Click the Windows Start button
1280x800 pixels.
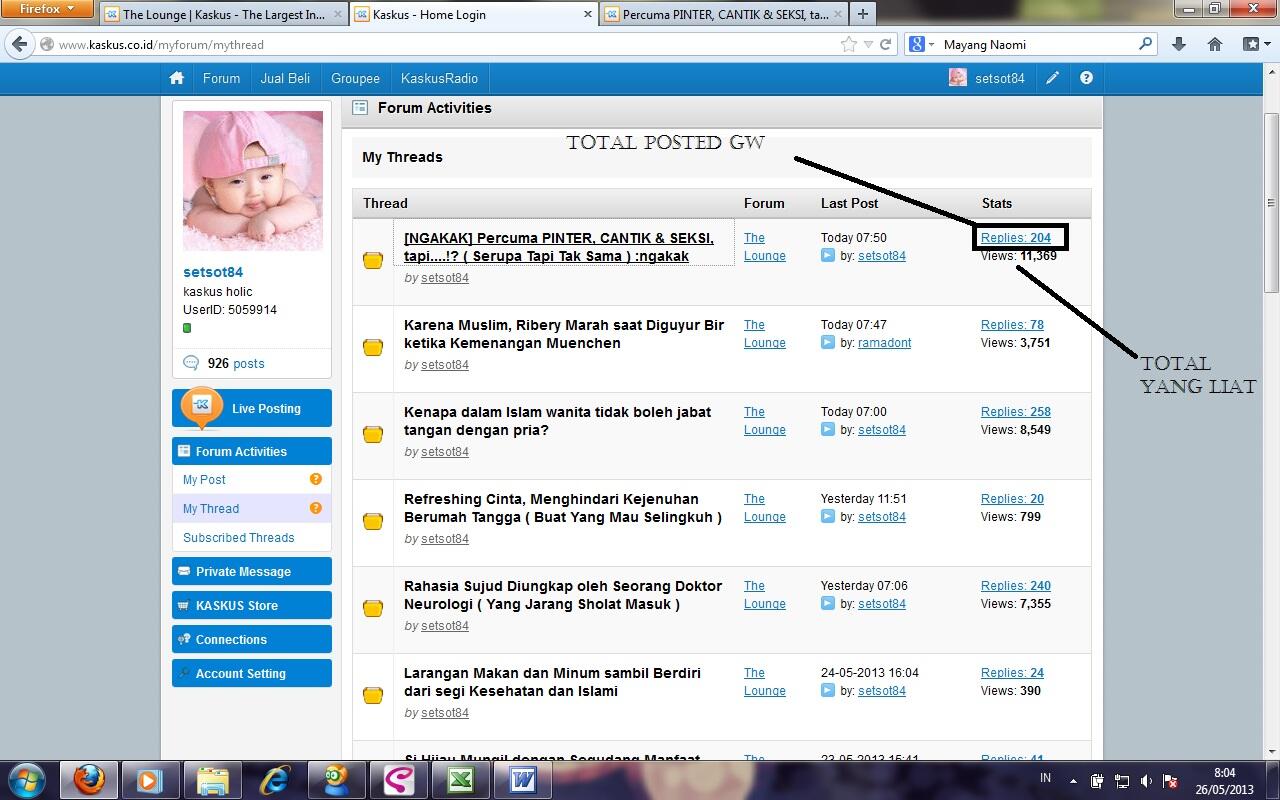tap(25, 779)
